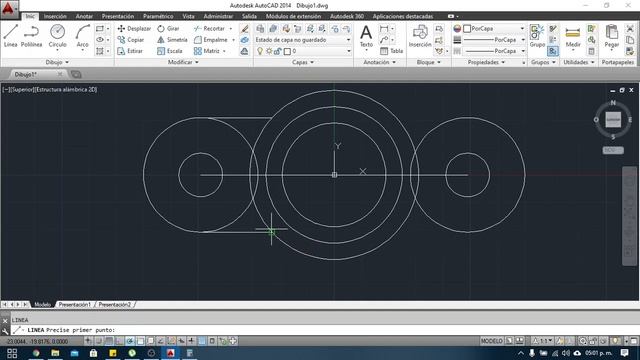Image resolution: width=640 pixels, height=360 pixels.
Task: Open the Inserción ribbon tab
Action: pos(55,16)
